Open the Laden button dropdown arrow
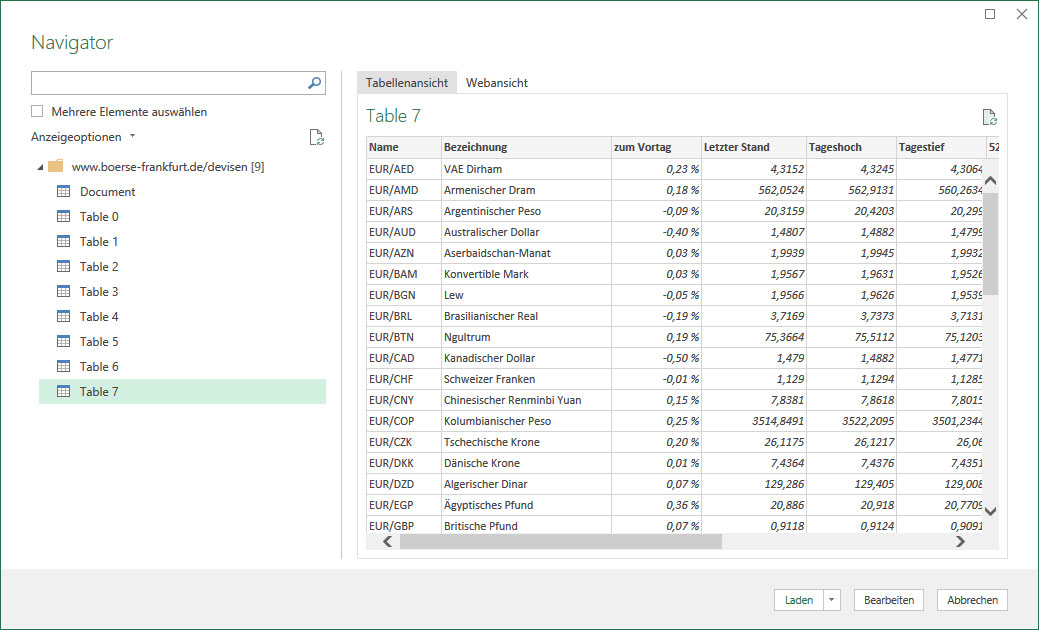 [x=833, y=600]
